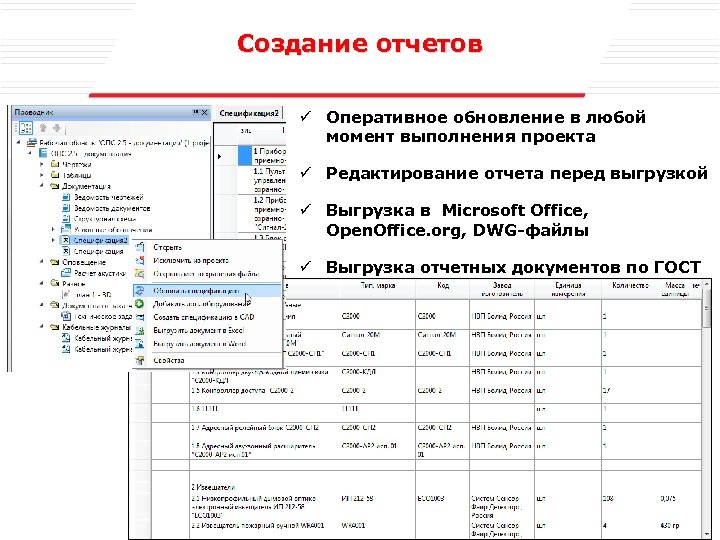Open Свойства from the context menu

tap(169, 360)
